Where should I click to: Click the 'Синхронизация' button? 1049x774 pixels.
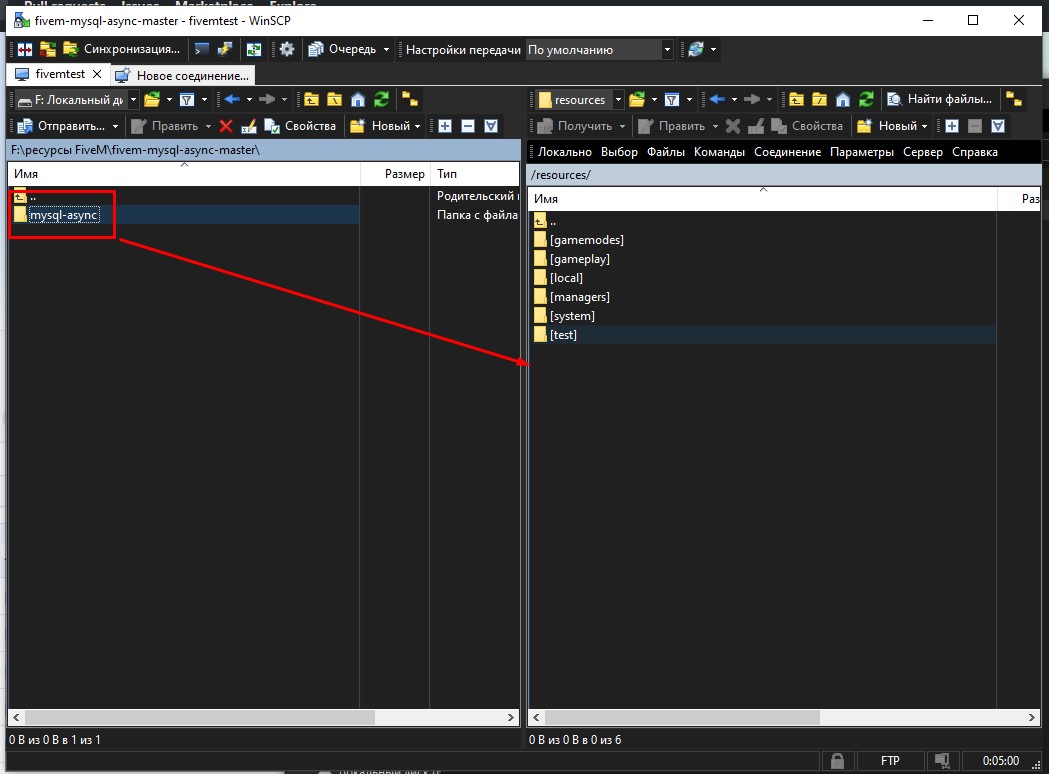(x=123, y=49)
